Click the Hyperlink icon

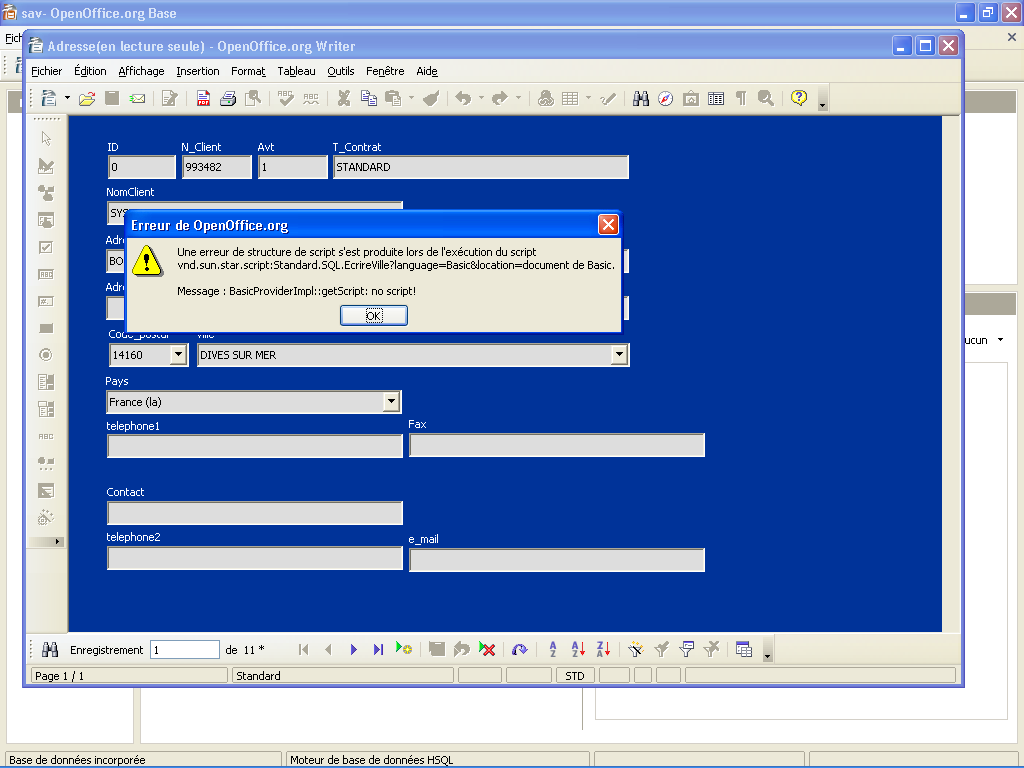545,98
